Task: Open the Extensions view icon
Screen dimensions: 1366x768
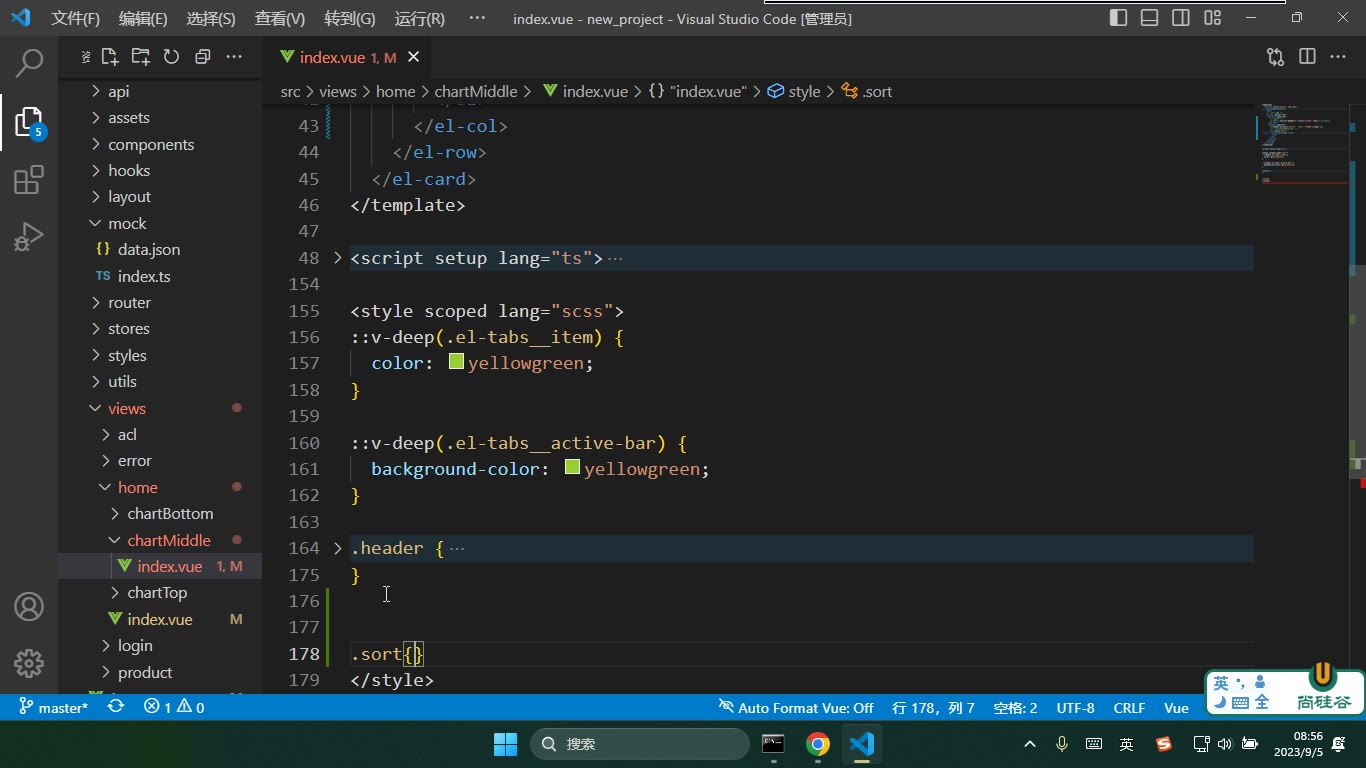Action: point(29,180)
